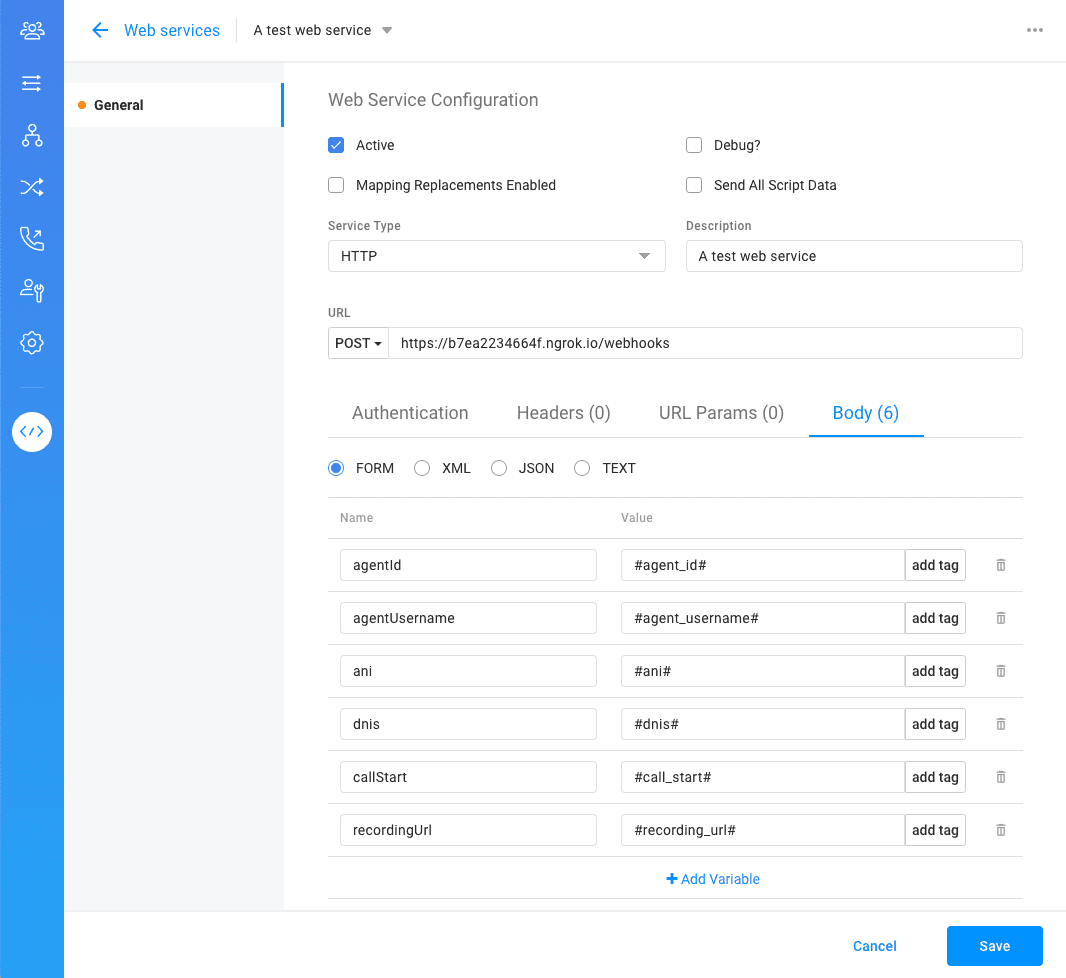Click the hierarchy tree sidebar icon
Screen dimensions: 1066x978
(32, 135)
